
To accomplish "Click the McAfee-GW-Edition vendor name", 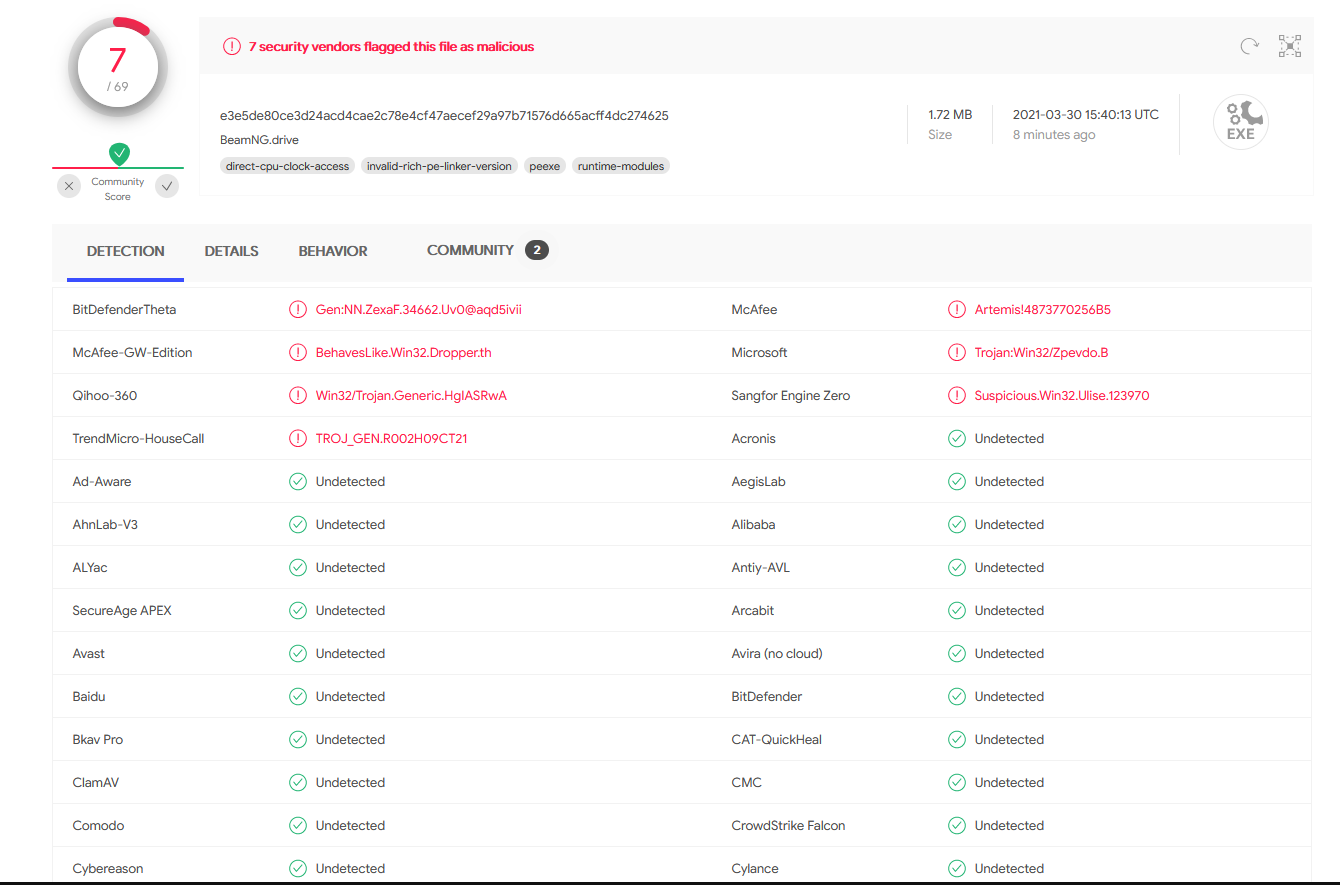I will [x=133, y=353].
